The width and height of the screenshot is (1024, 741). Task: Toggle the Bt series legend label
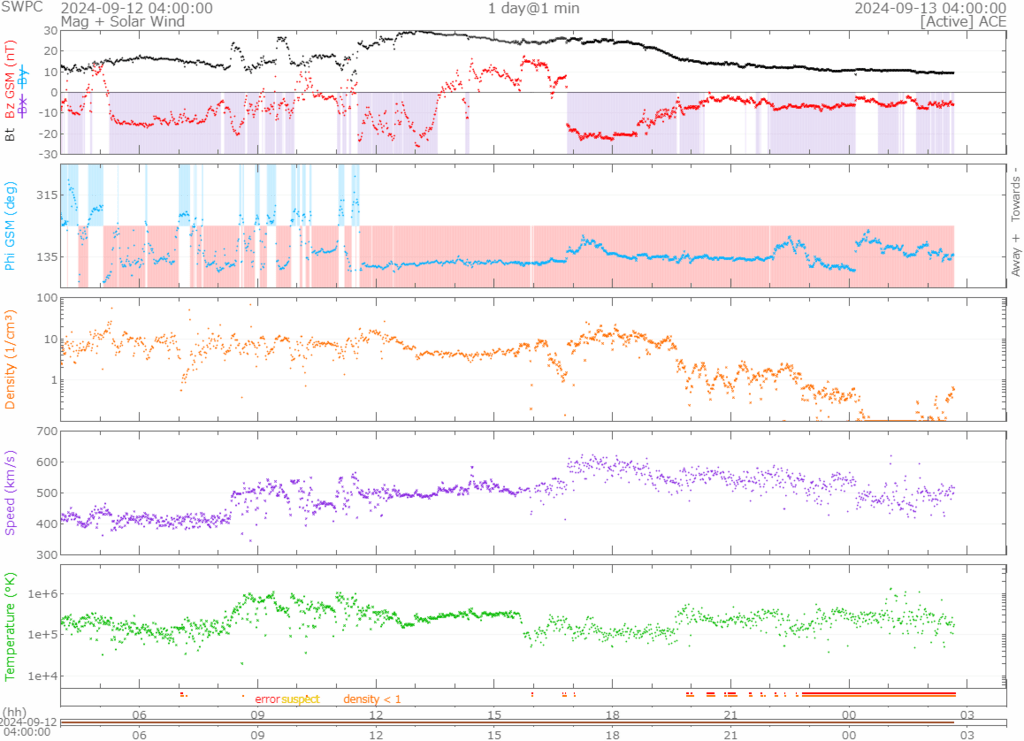pyautogui.click(x=11, y=133)
